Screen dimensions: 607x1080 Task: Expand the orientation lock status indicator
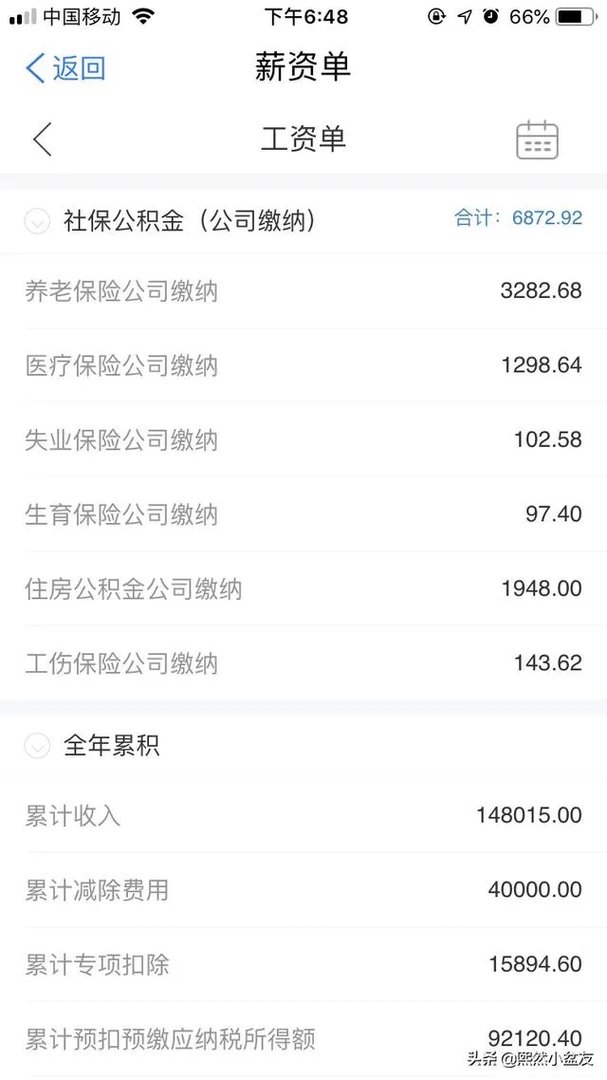(x=435, y=16)
